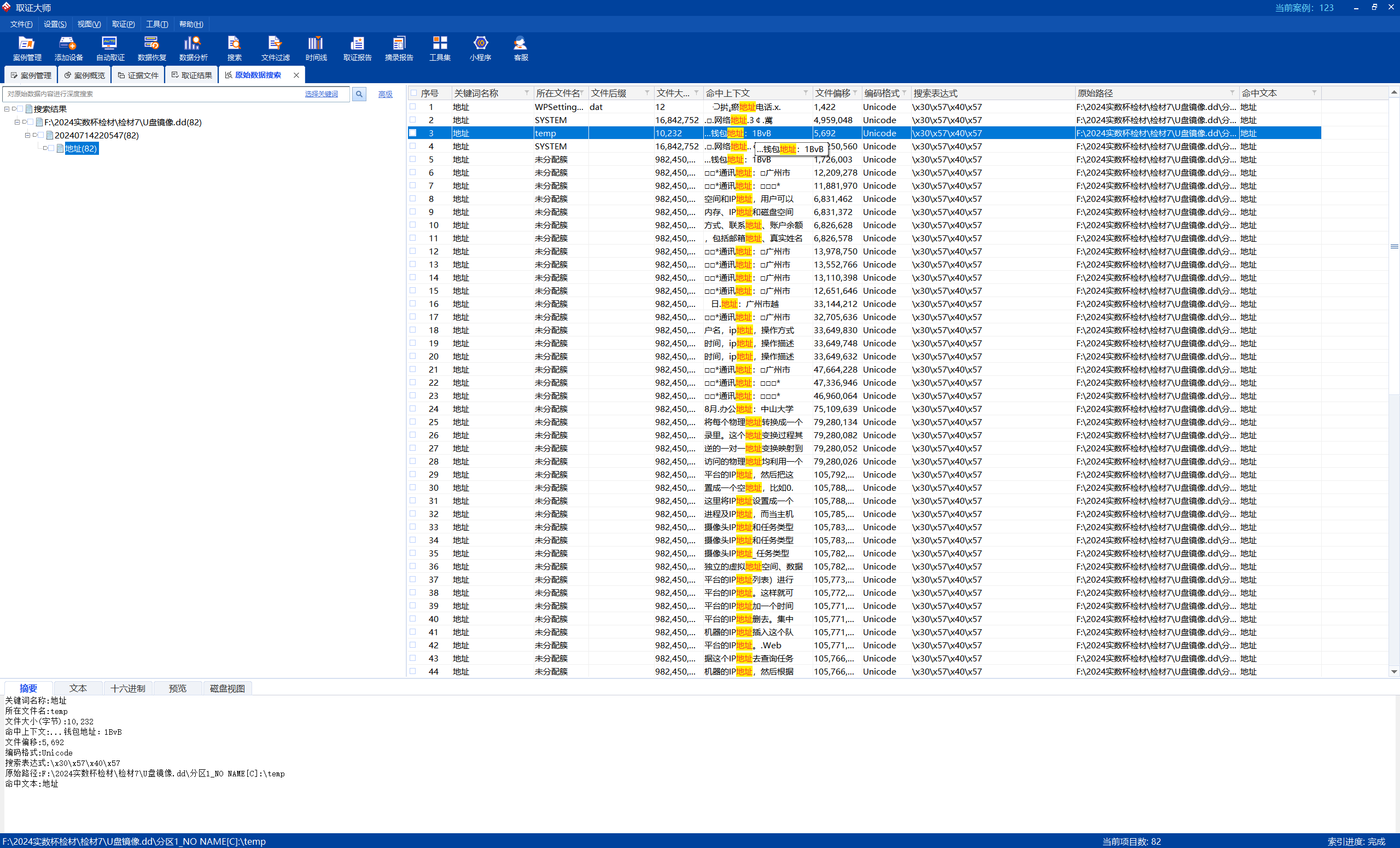
Task: Close the 原始数据搜索 tab
Action: point(296,75)
